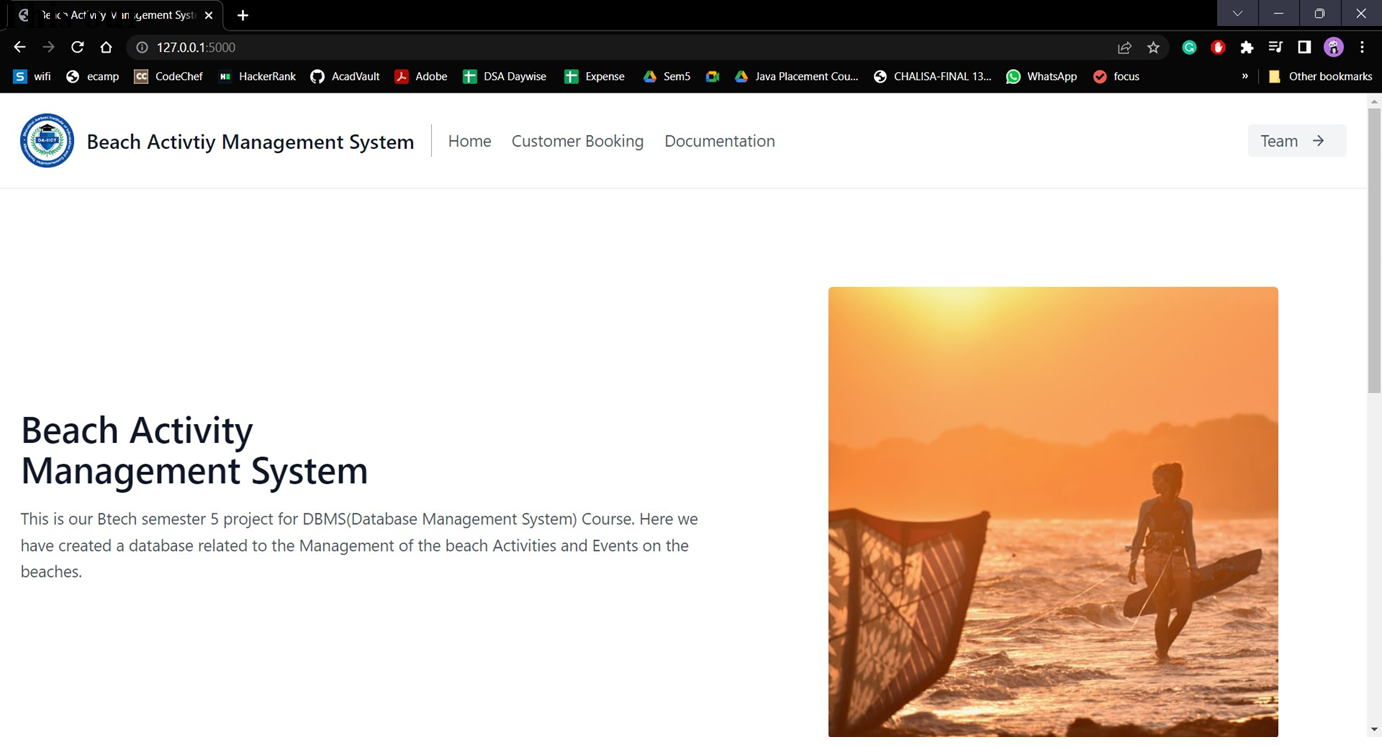The width and height of the screenshot is (1382, 747).
Task: Click the share icon in the address bar
Action: [x=1124, y=47]
